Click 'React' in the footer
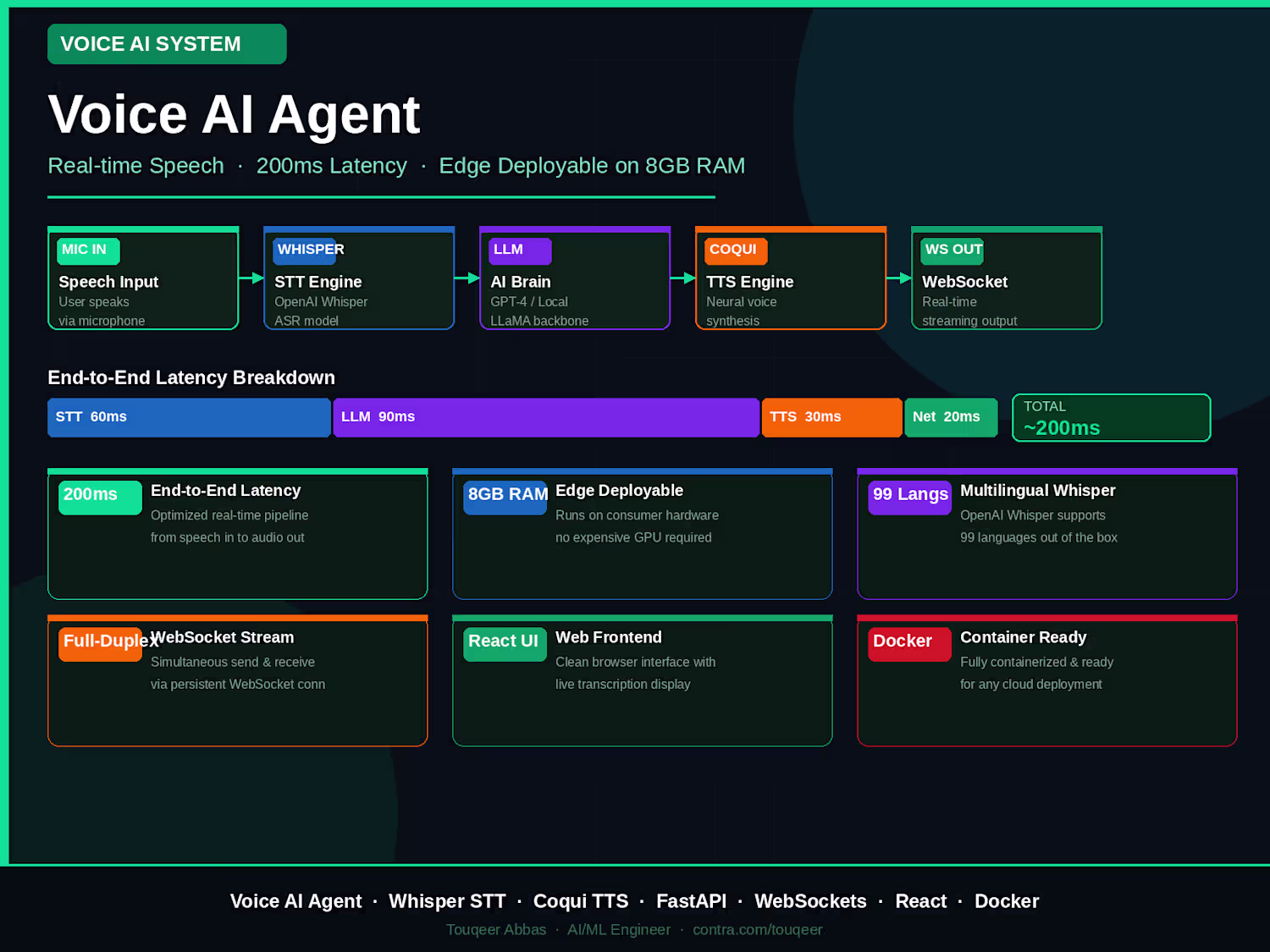 [x=921, y=901]
